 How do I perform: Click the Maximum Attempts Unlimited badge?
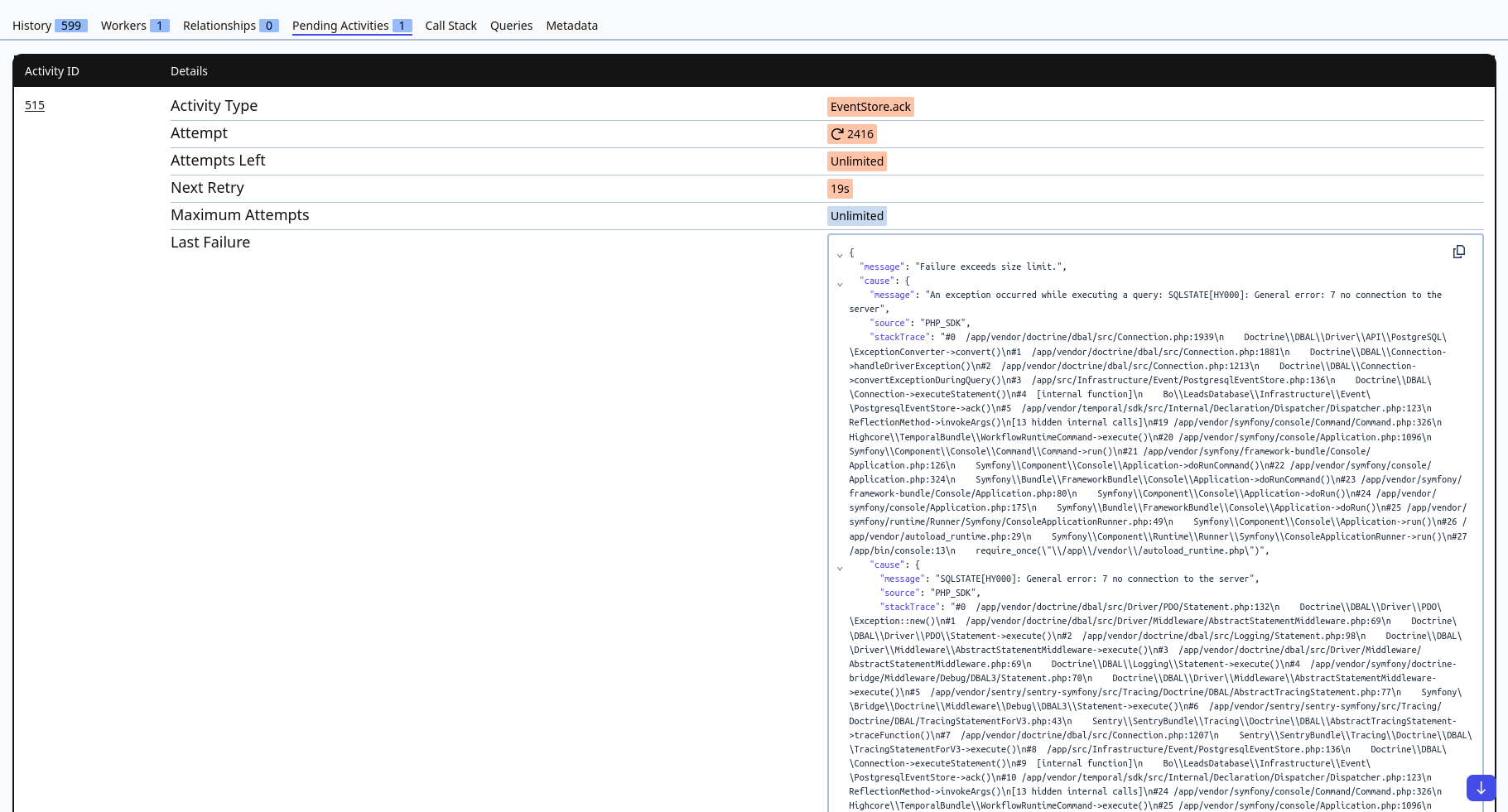[857, 216]
